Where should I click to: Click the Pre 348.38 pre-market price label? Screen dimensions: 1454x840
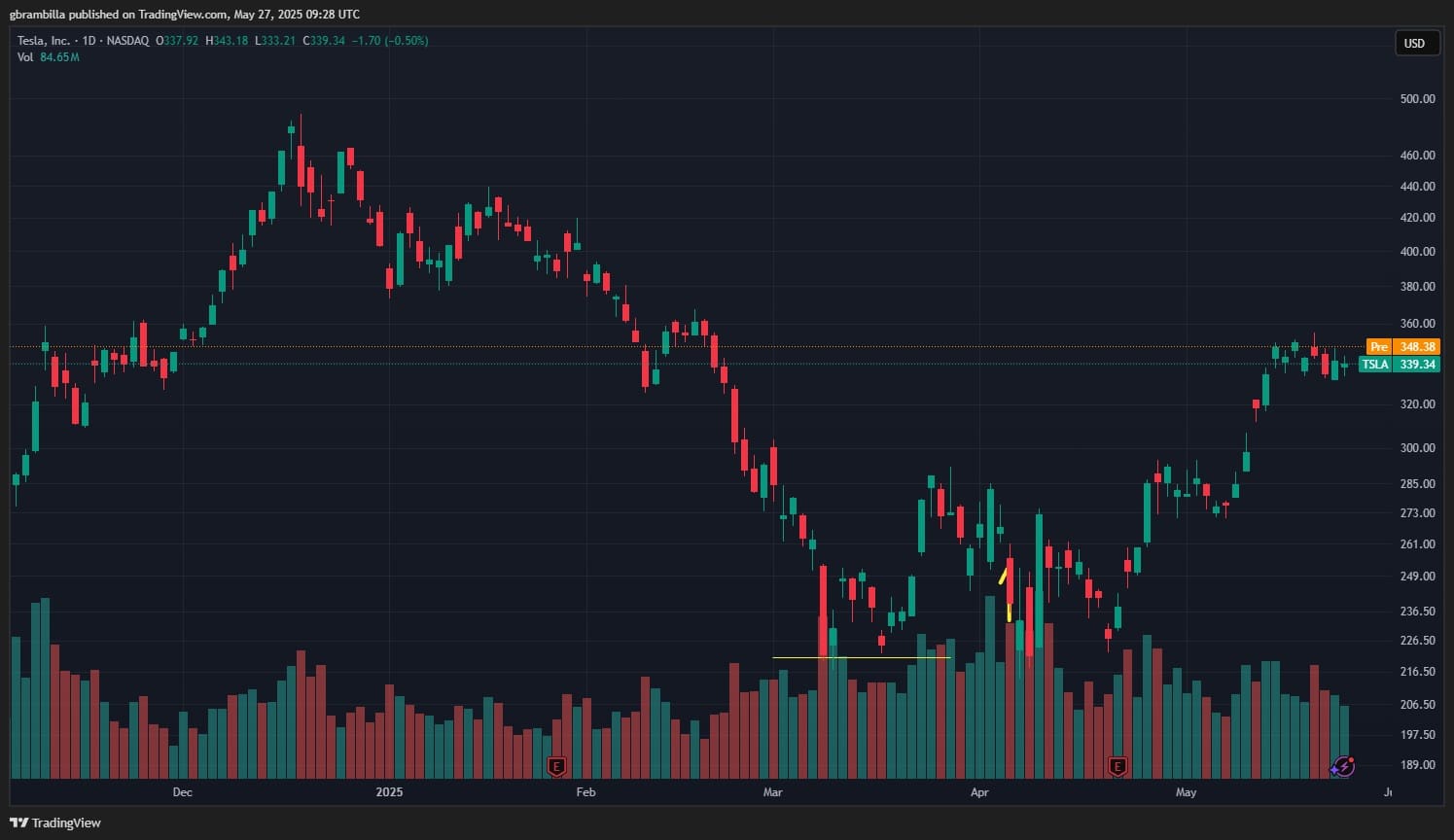tap(1401, 347)
